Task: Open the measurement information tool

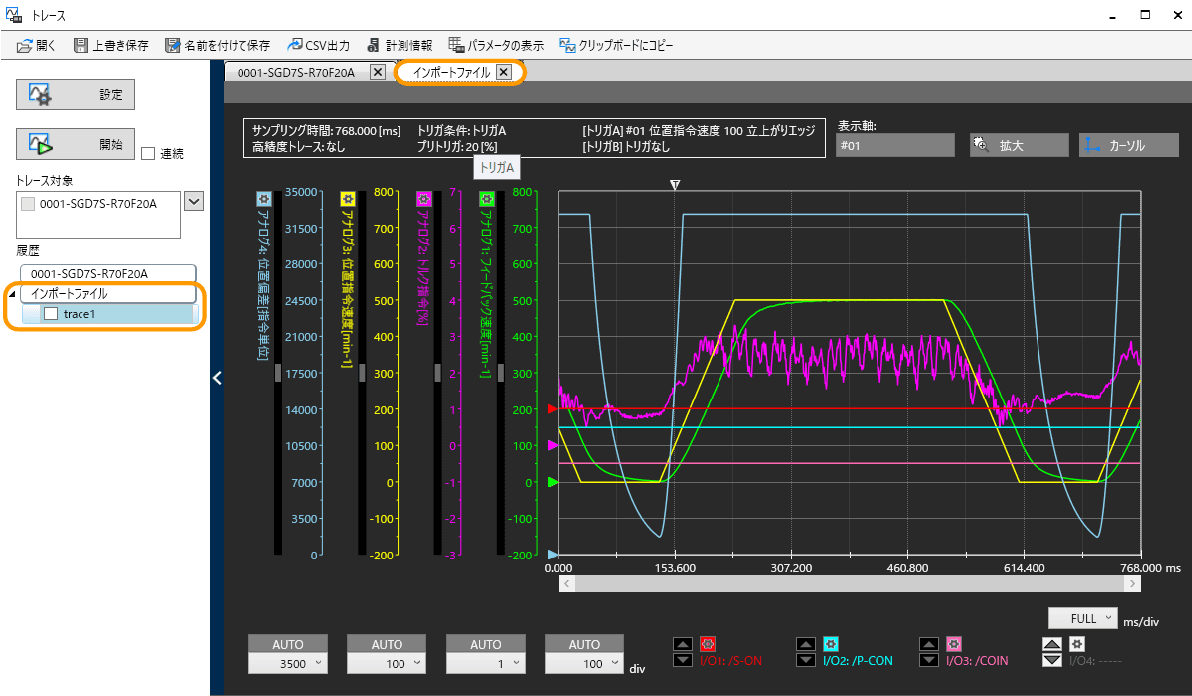Action: 396,45
